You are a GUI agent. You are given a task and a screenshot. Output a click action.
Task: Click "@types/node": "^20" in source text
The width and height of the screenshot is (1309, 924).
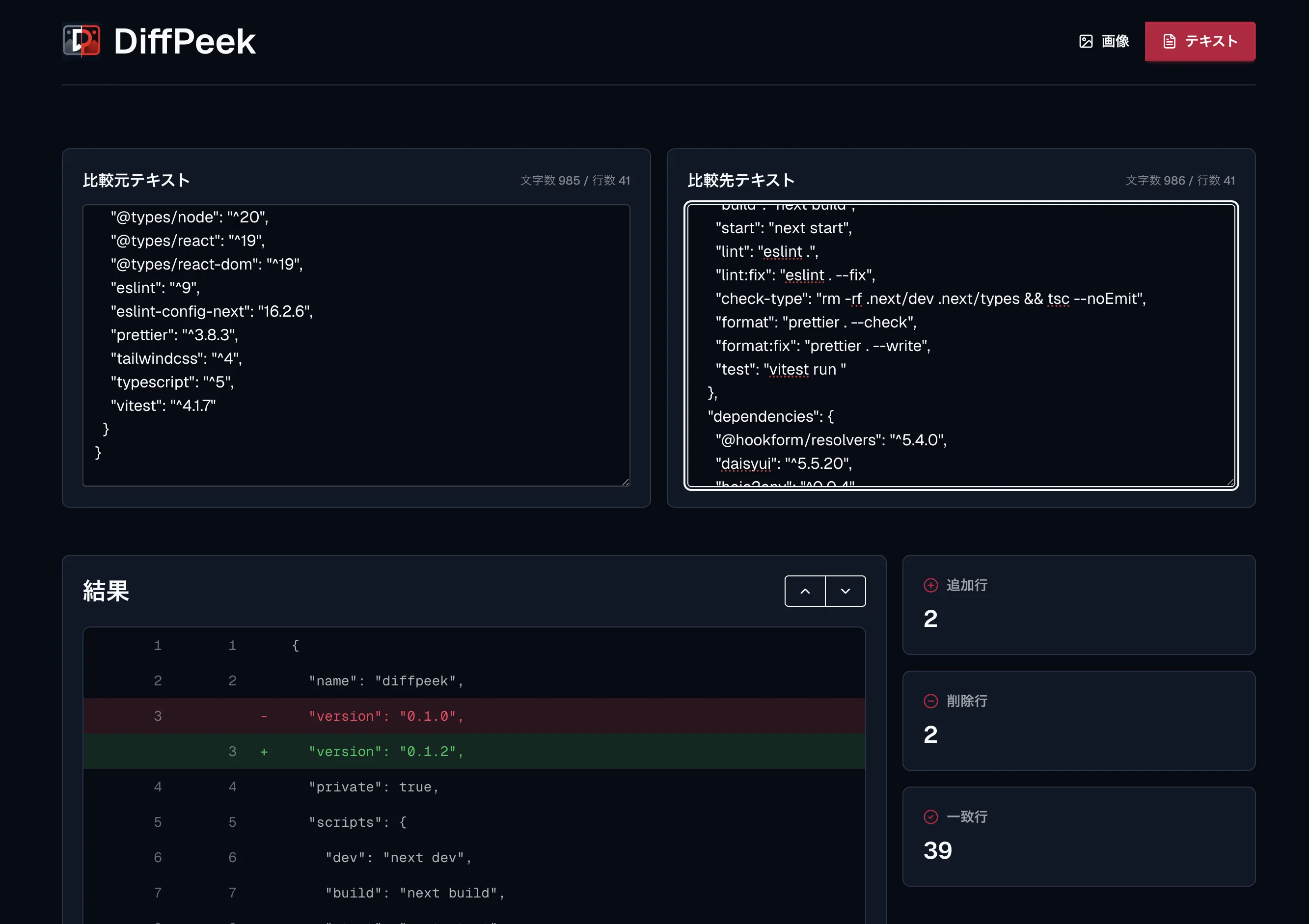click(190, 217)
